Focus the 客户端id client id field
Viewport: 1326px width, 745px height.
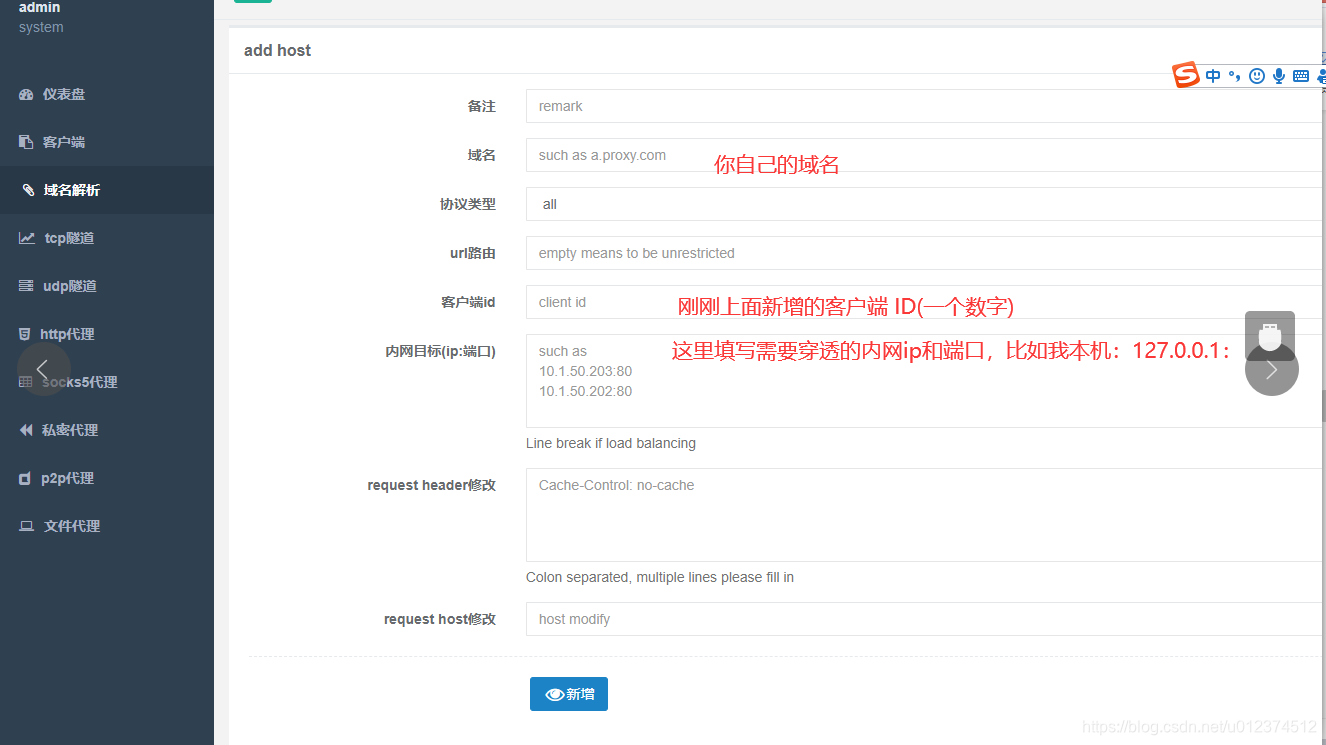[x=925, y=302]
